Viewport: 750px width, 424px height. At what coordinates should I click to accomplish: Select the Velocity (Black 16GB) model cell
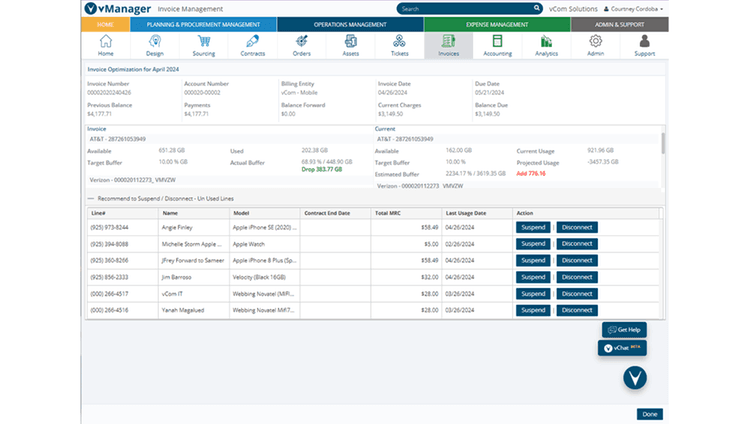[265, 277]
